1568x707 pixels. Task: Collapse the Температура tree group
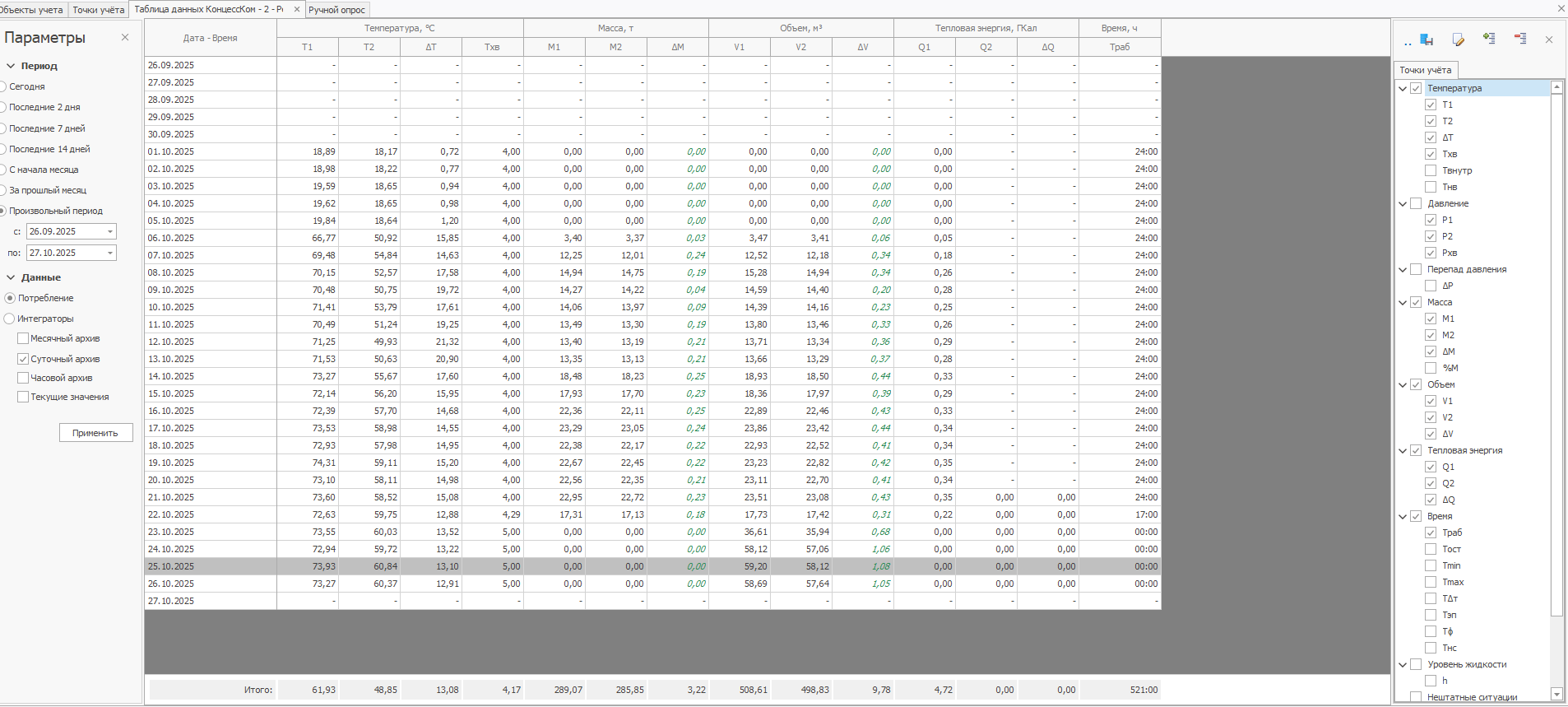(x=1403, y=88)
